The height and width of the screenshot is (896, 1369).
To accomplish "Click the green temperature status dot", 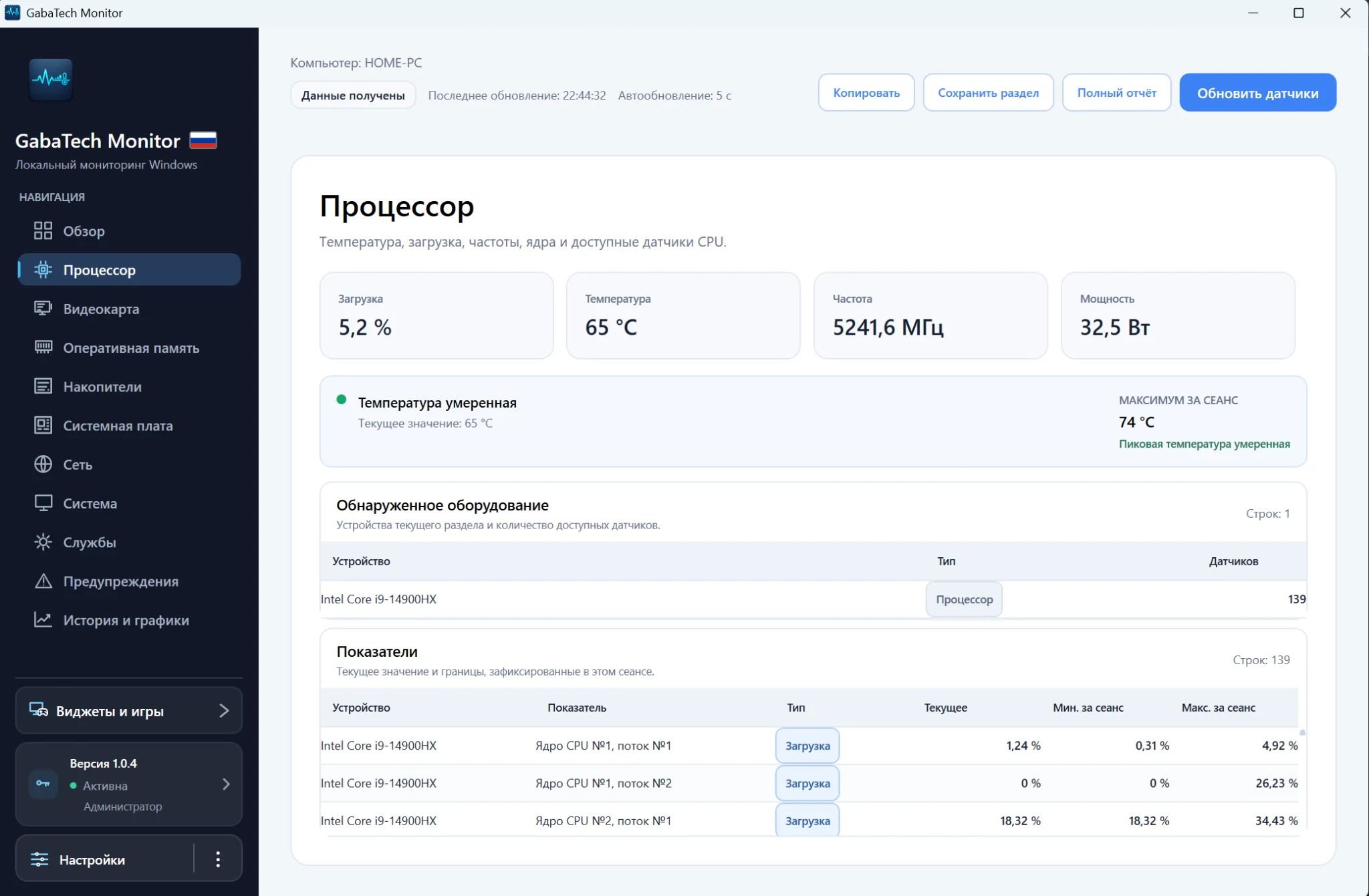I will (341, 400).
